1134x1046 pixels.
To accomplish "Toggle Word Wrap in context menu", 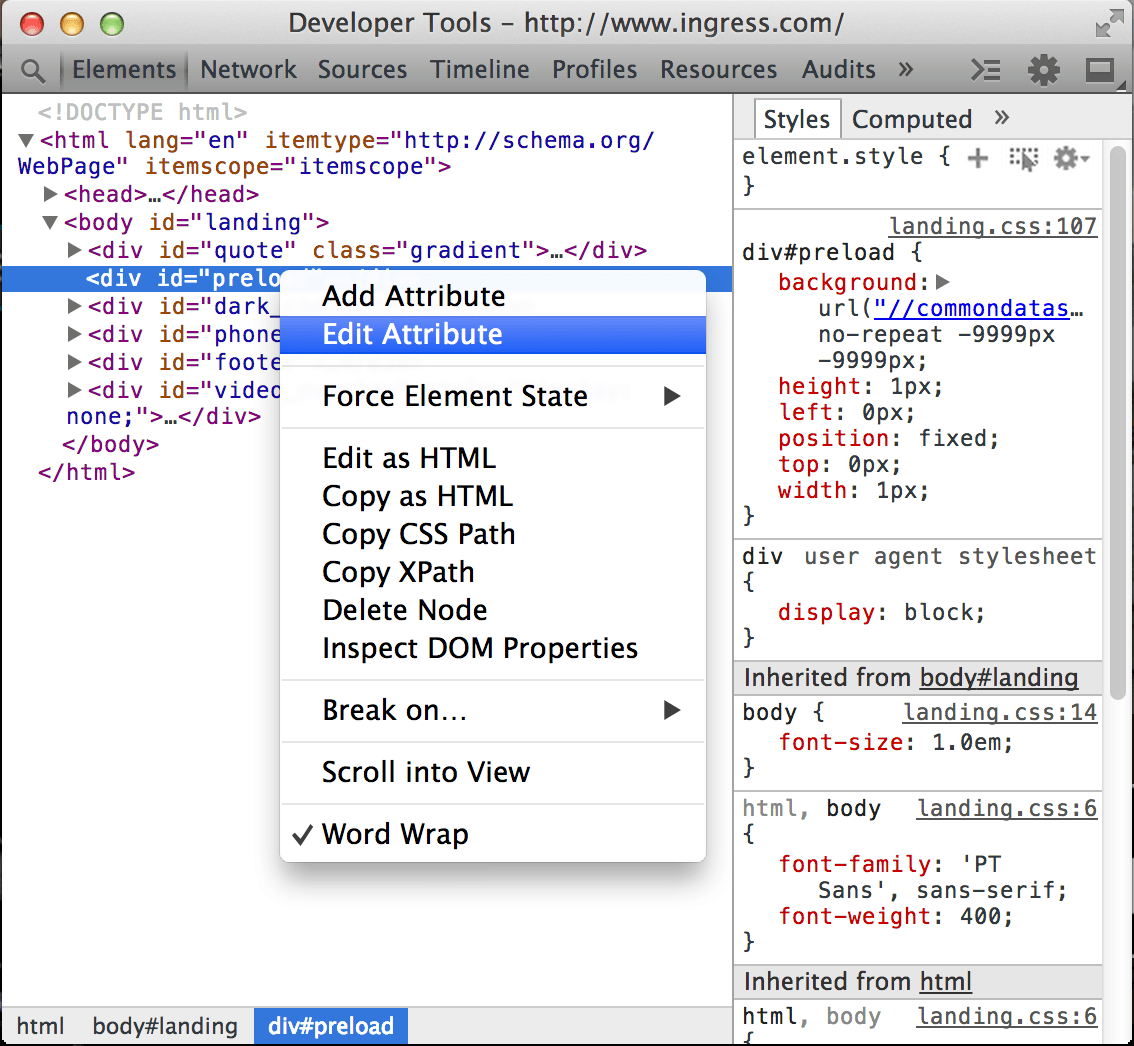I will (x=394, y=834).
